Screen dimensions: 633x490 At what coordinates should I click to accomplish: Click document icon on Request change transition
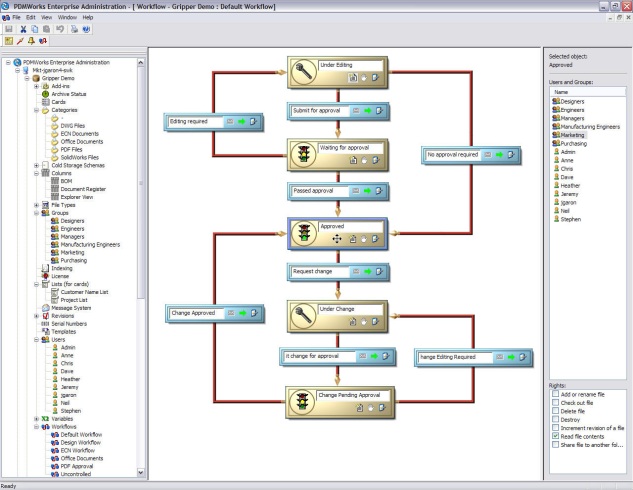pos(379,272)
